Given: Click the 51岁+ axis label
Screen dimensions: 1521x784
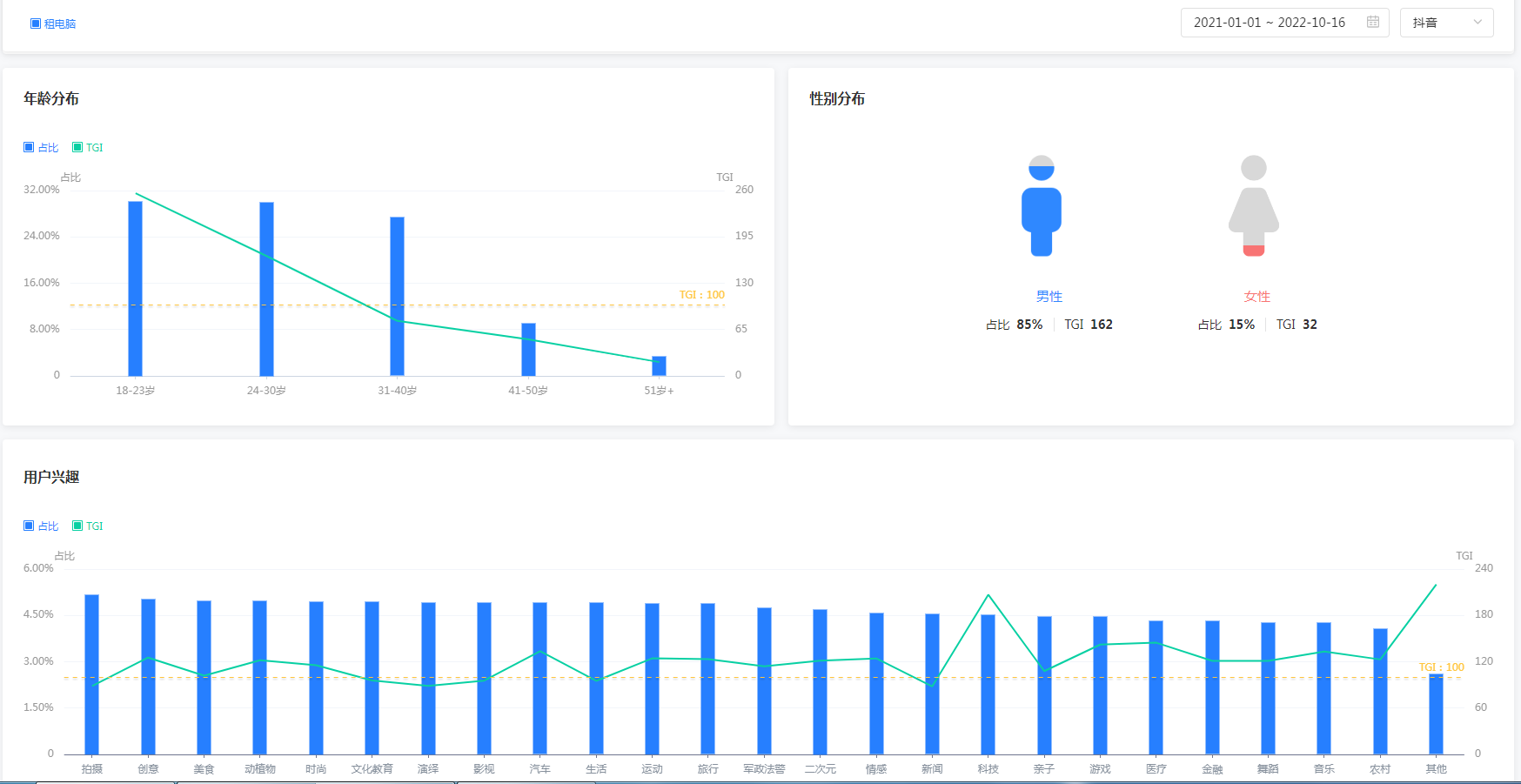Looking at the screenshot, I should coord(660,391).
